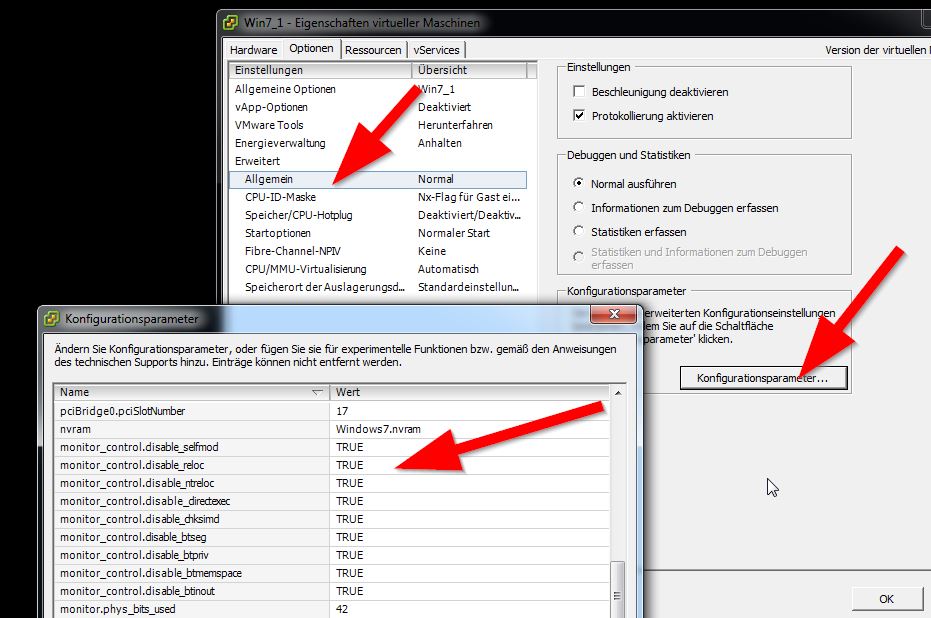Switch to the Optionen tab
Screen dimensions: 931x618
pos(311,49)
